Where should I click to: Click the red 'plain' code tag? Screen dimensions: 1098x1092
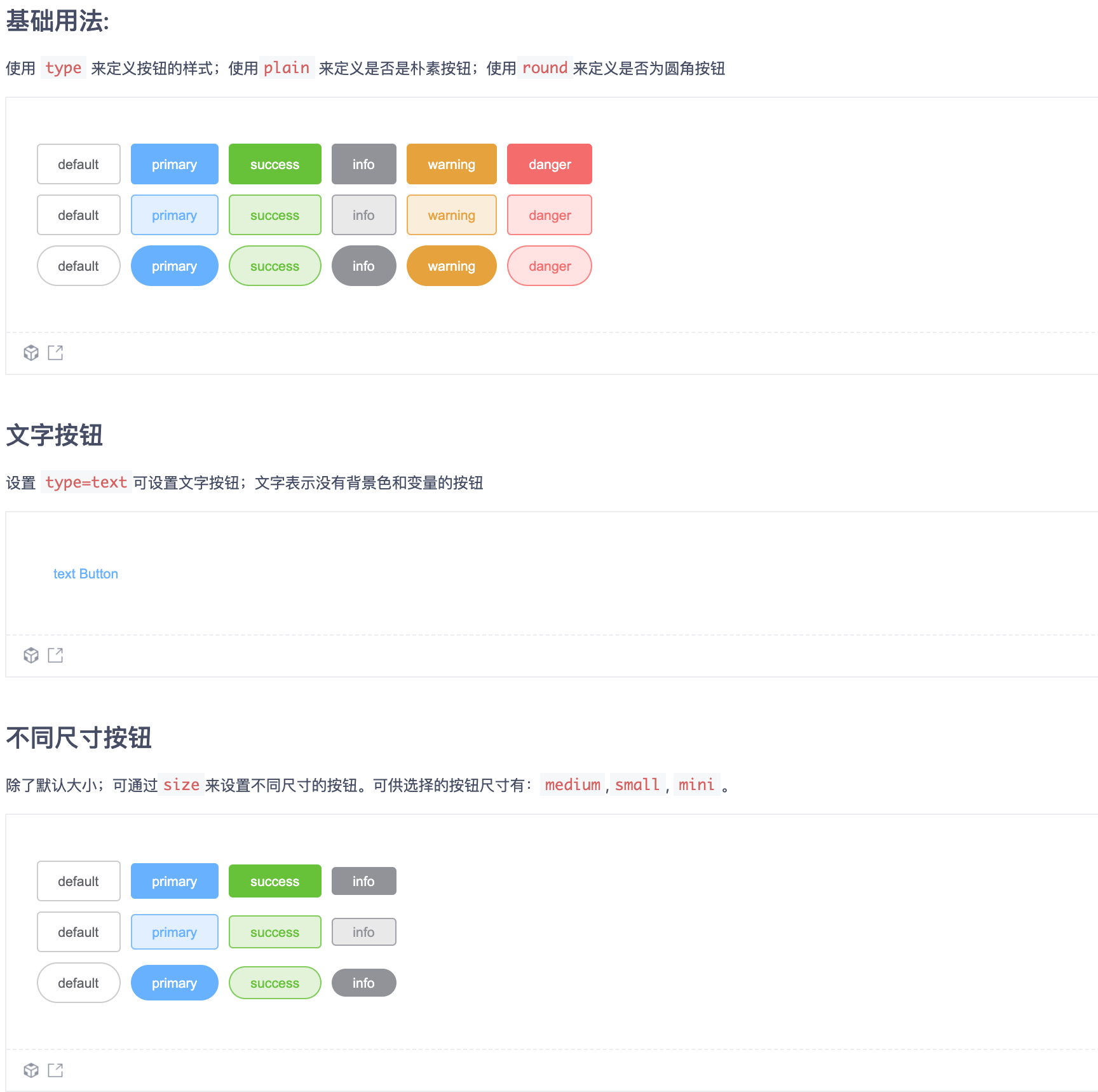pos(287,68)
